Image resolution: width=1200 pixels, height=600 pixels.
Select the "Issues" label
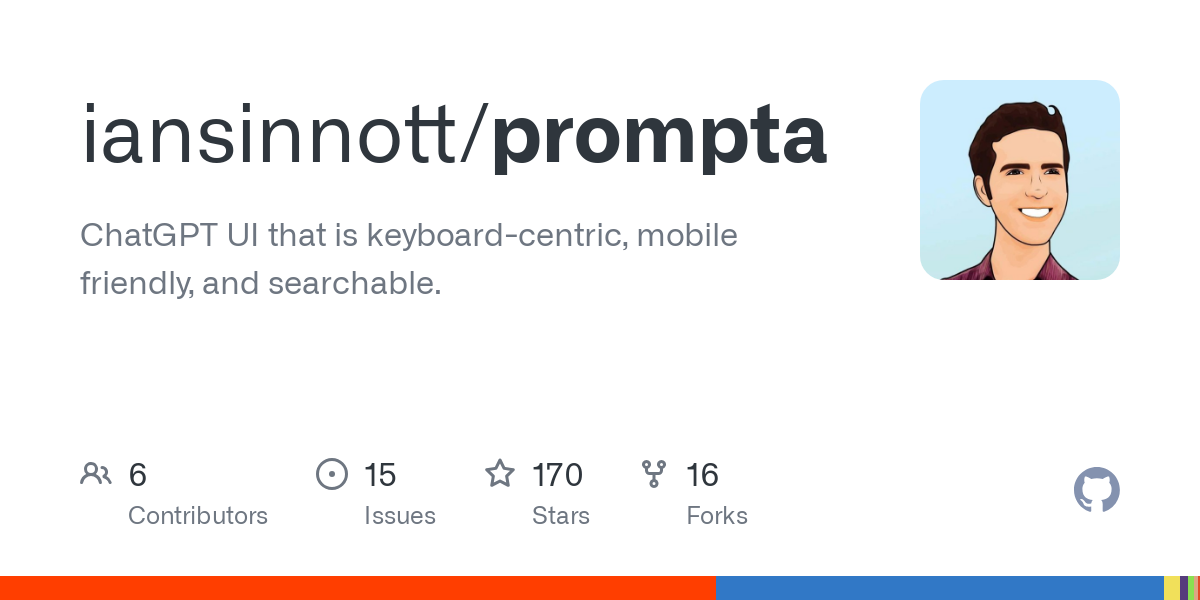(400, 516)
